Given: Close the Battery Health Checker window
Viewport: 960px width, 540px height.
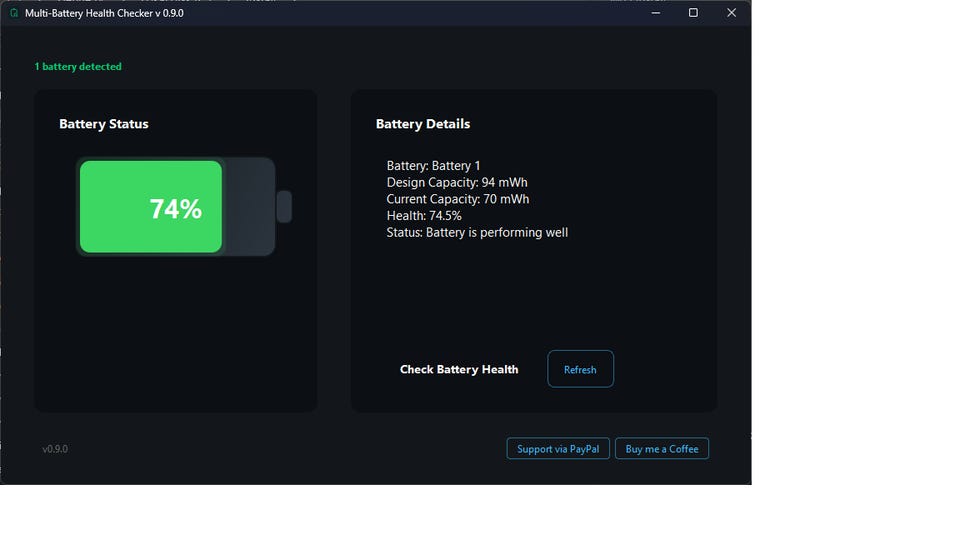Looking at the screenshot, I should click(731, 13).
